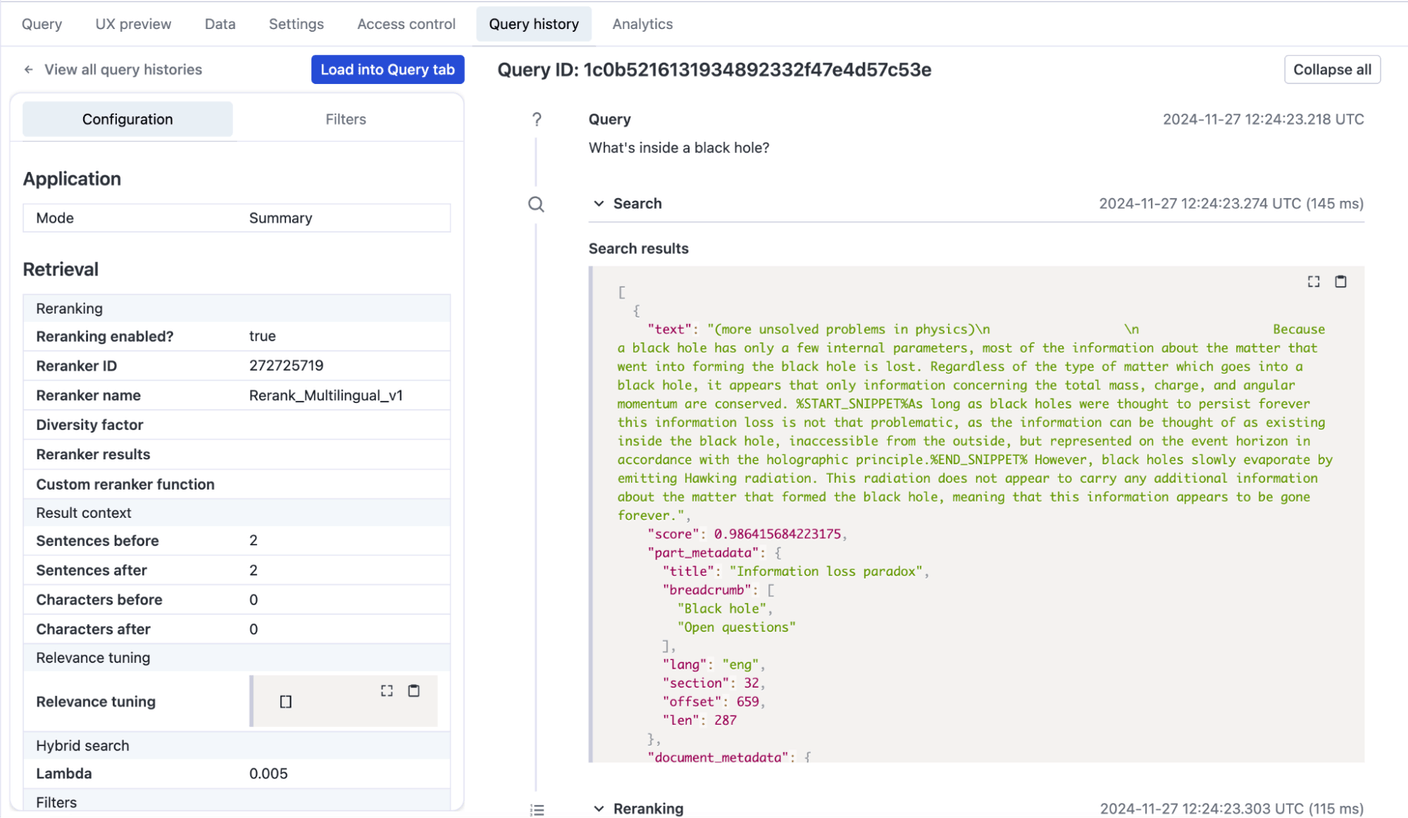1408x818 pixels.
Task: Collapse the Search section chevron
Action: pyautogui.click(x=599, y=204)
